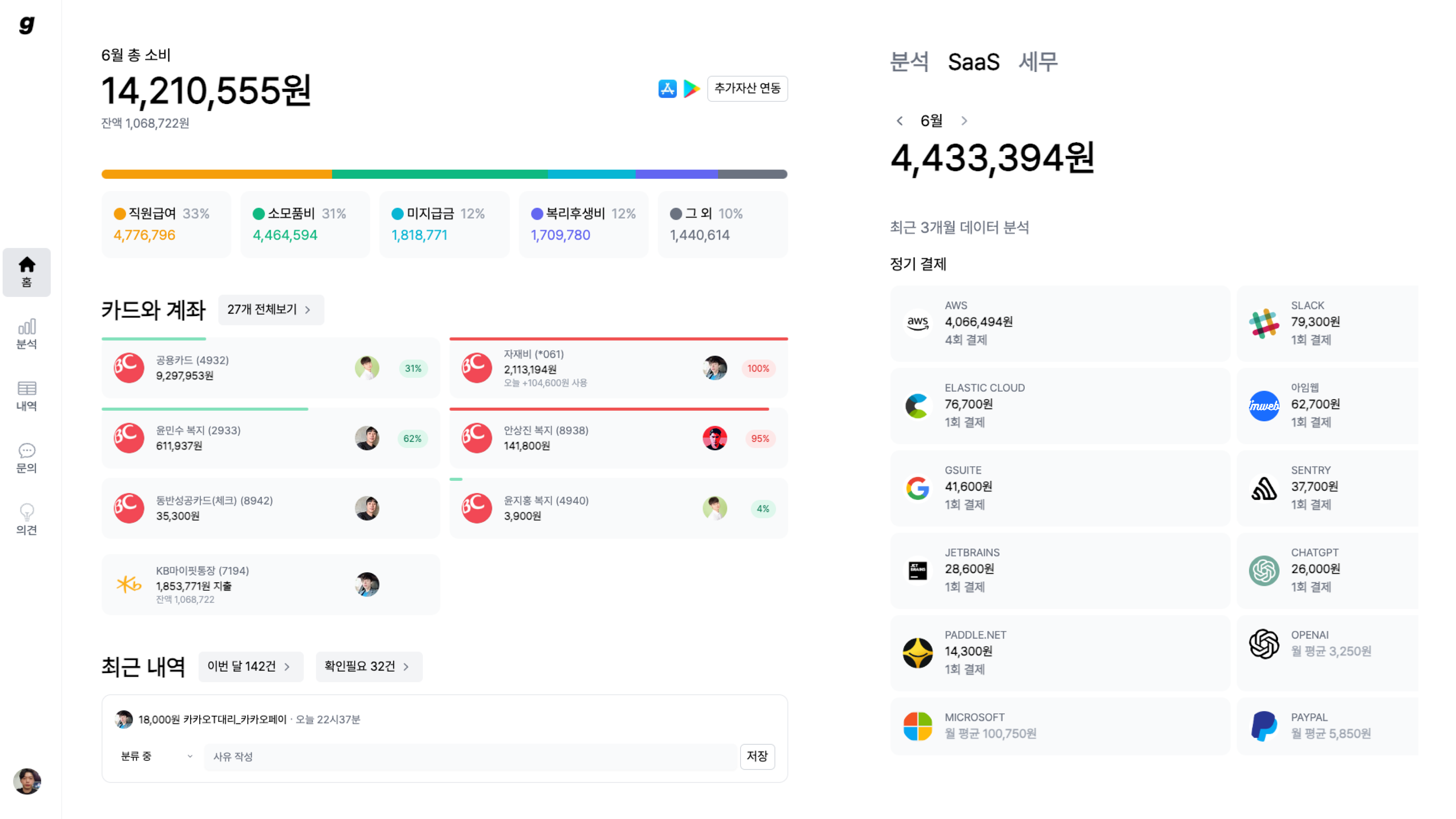Screen dimensions: 1456x819
Task: Click the orange 직원급여 spending bar segment
Action: tap(217, 174)
